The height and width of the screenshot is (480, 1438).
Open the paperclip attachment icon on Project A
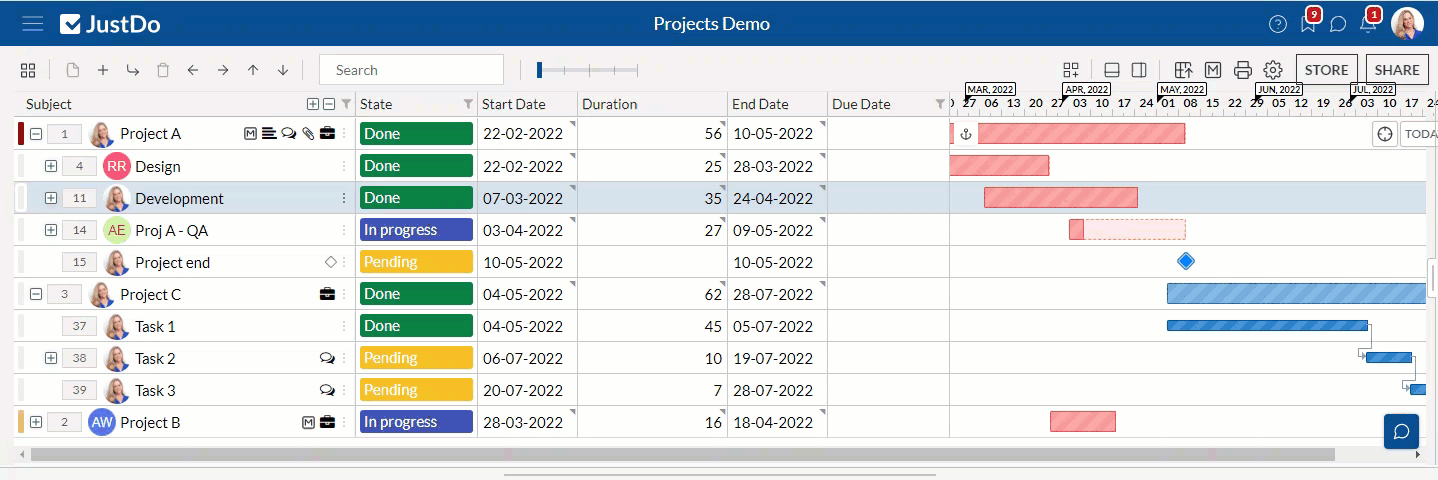[308, 134]
